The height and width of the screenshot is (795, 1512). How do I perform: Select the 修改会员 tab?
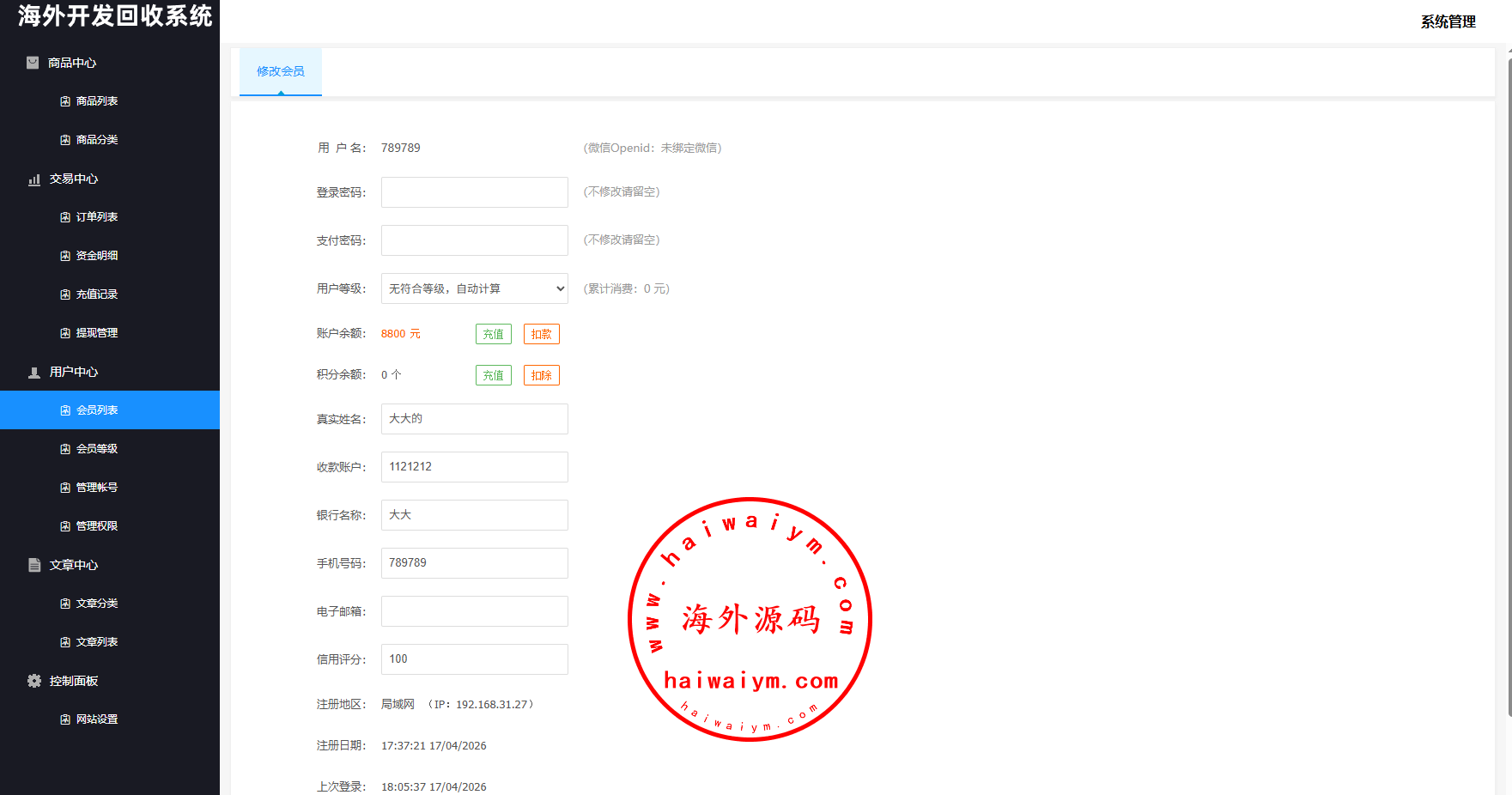point(281,71)
